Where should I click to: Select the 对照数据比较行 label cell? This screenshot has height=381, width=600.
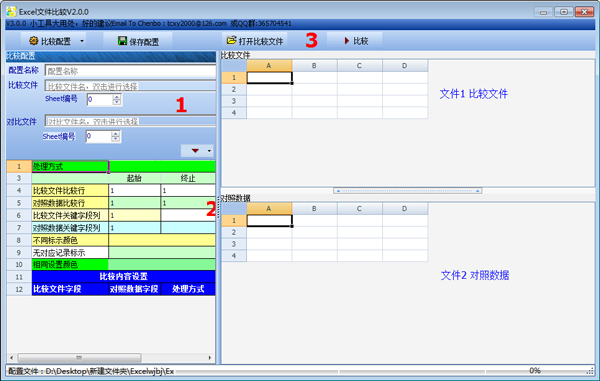click(70, 203)
